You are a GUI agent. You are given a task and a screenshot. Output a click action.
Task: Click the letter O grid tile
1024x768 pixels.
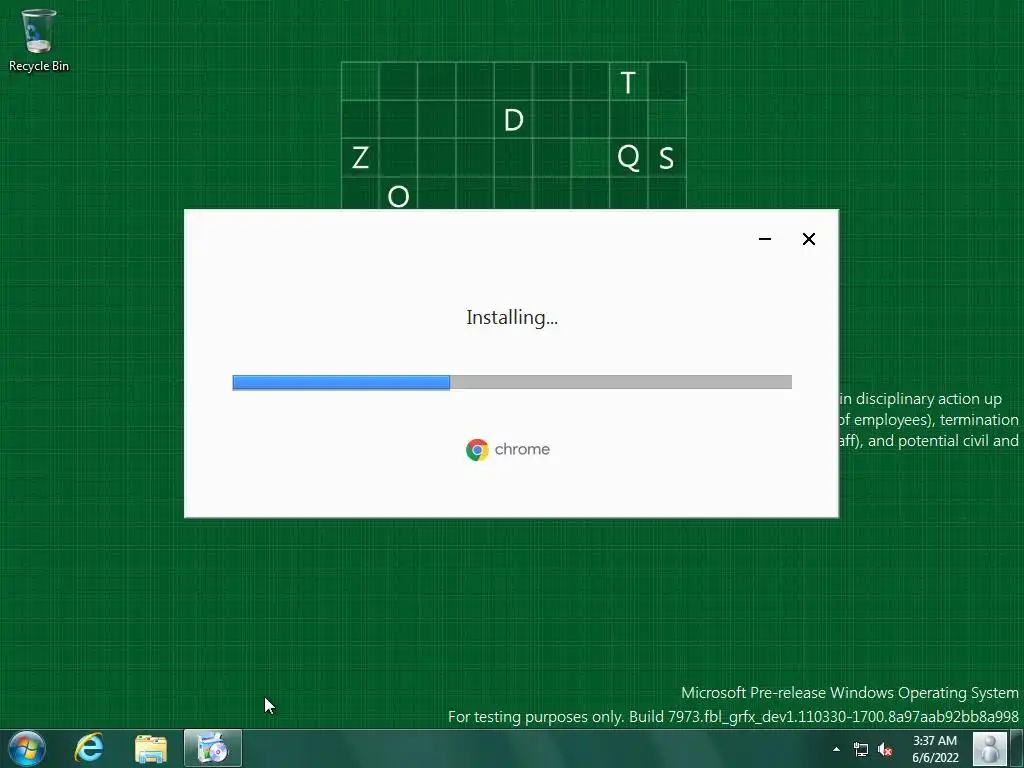(398, 194)
